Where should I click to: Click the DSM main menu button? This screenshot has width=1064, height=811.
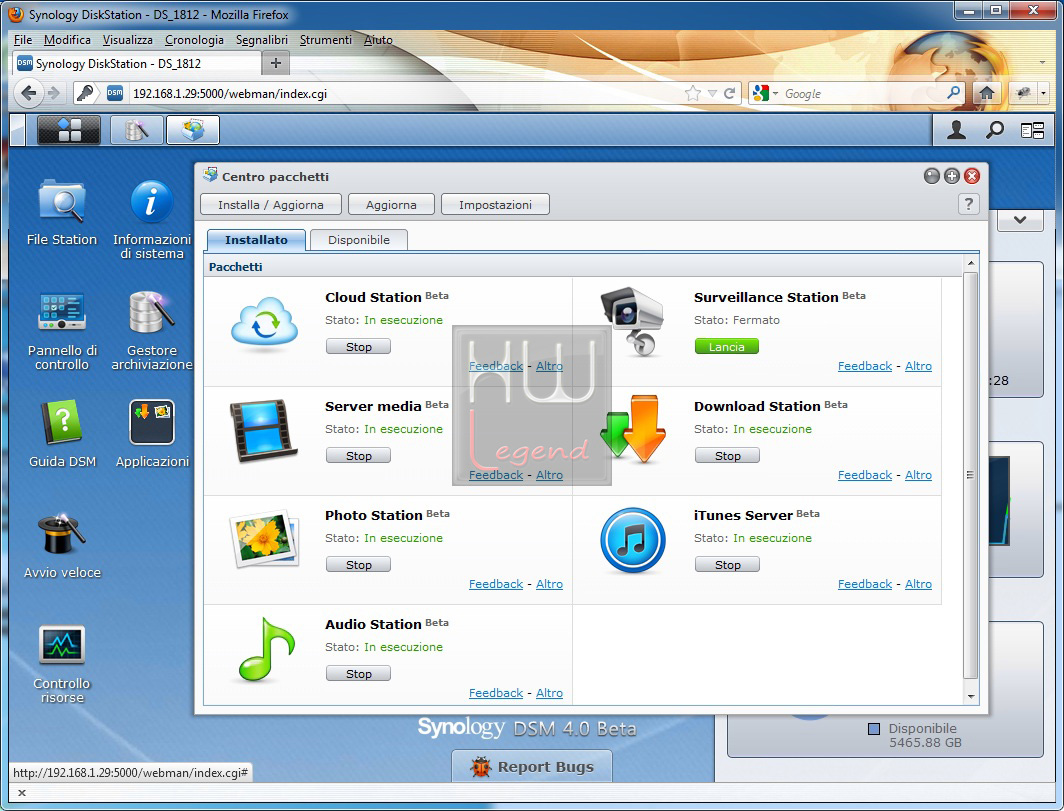(69, 130)
